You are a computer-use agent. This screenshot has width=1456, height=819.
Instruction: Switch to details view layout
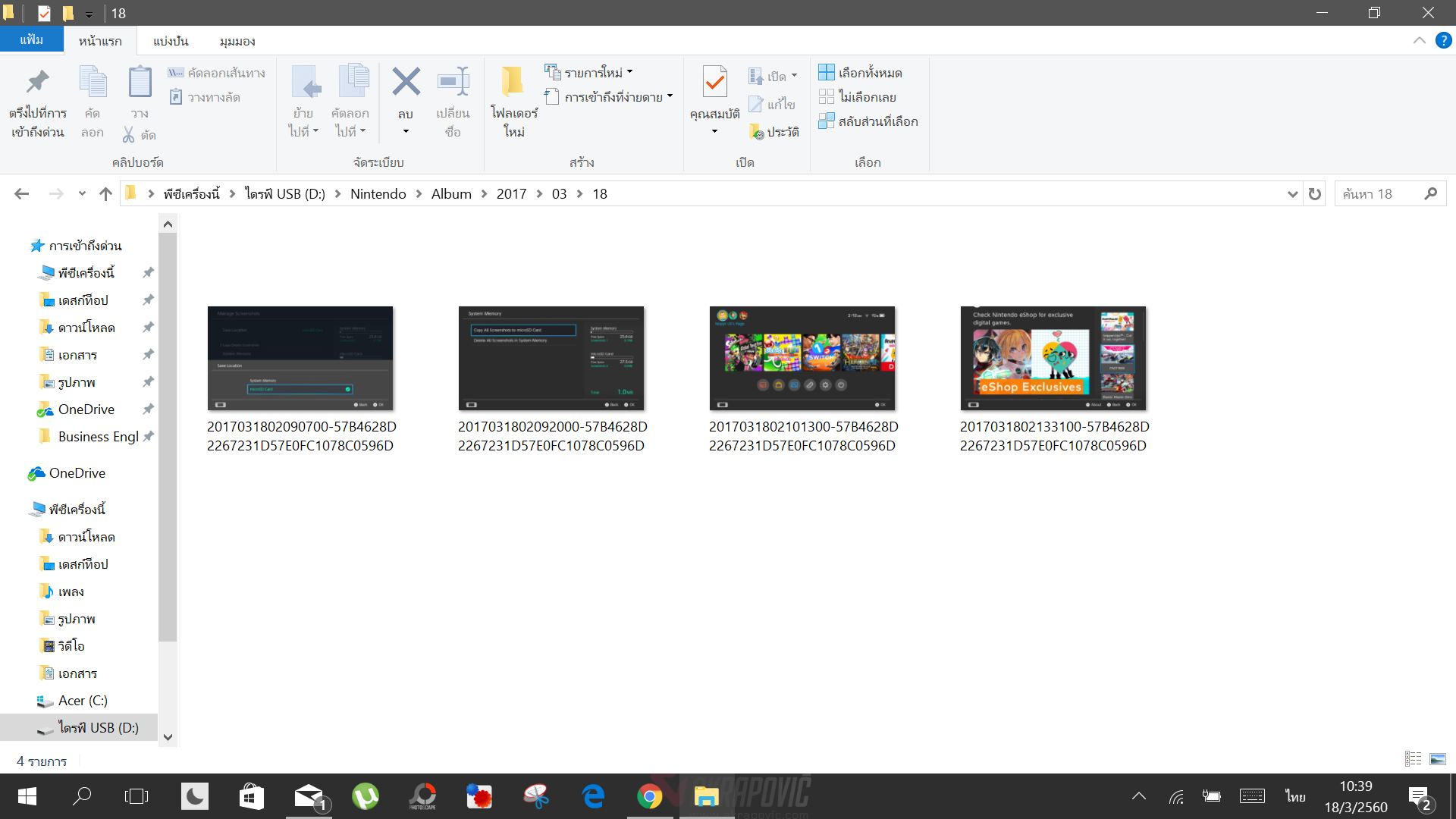click(1413, 759)
